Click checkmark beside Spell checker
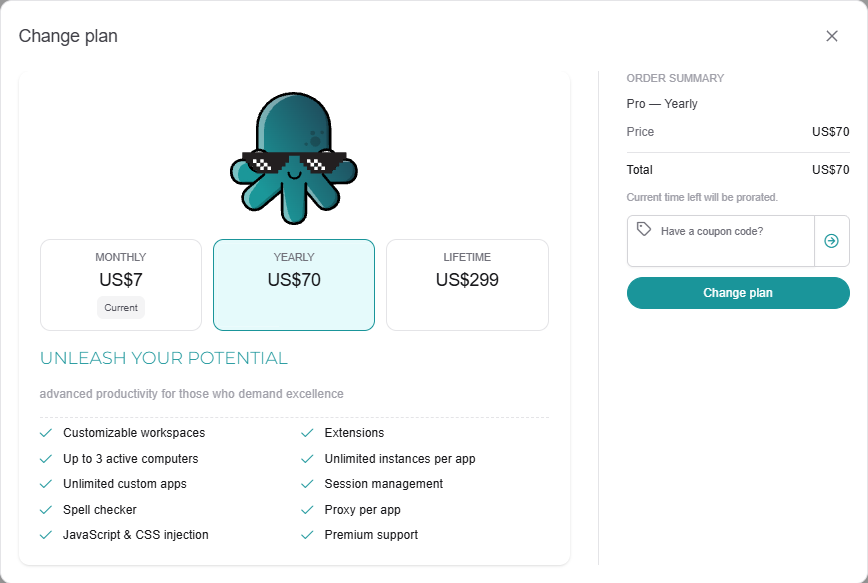Image resolution: width=868 pixels, height=583 pixels. [46, 510]
